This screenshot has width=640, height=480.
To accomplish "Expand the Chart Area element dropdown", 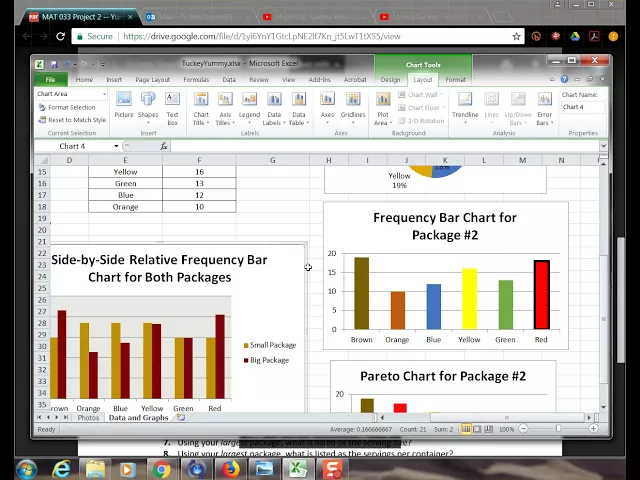I will [104, 94].
